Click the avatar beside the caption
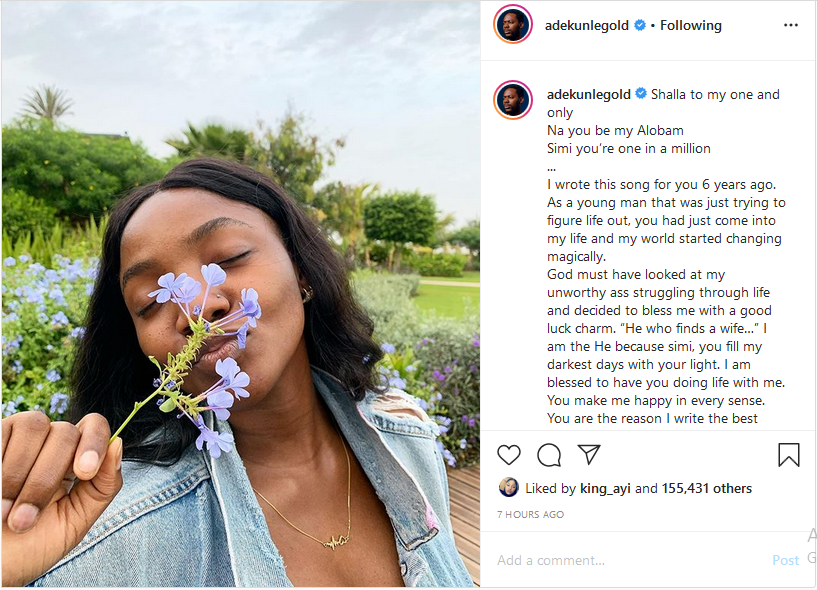The width and height of the screenshot is (817, 590). pyautogui.click(x=513, y=100)
